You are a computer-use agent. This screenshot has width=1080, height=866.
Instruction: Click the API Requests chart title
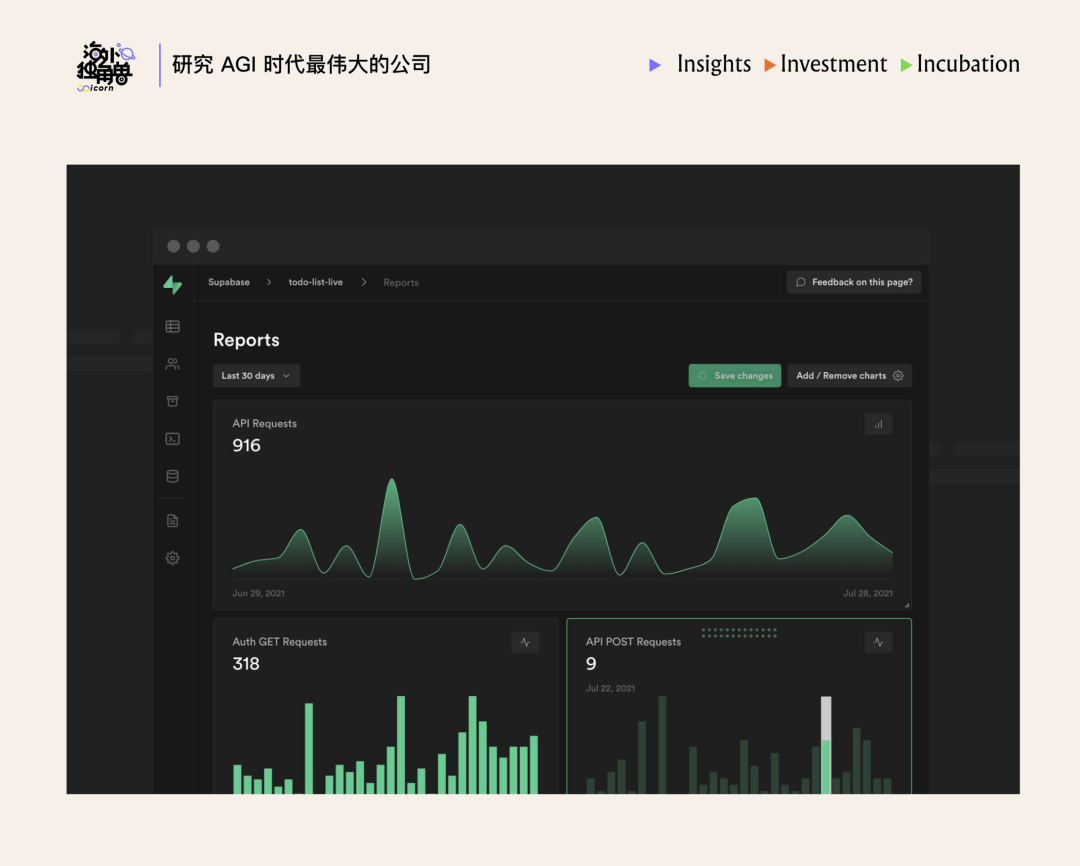tap(264, 424)
